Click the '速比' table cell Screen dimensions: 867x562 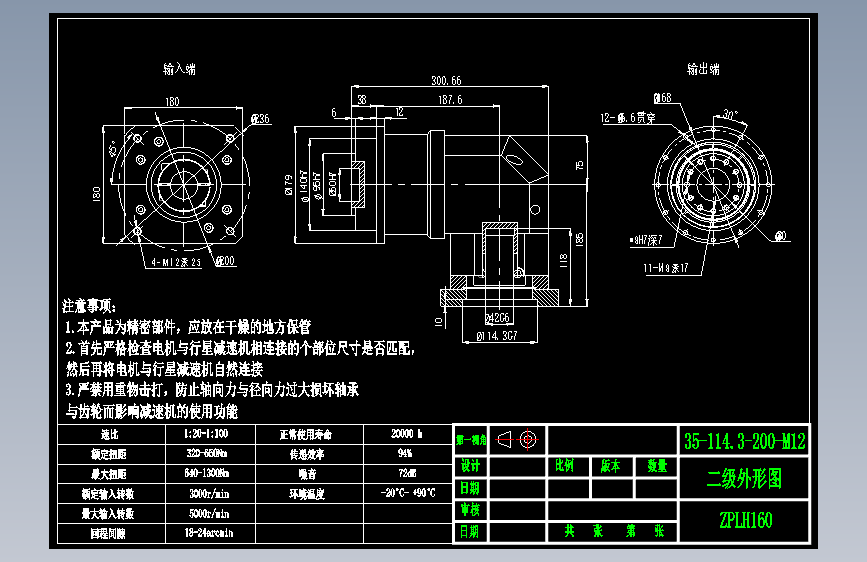110,434
